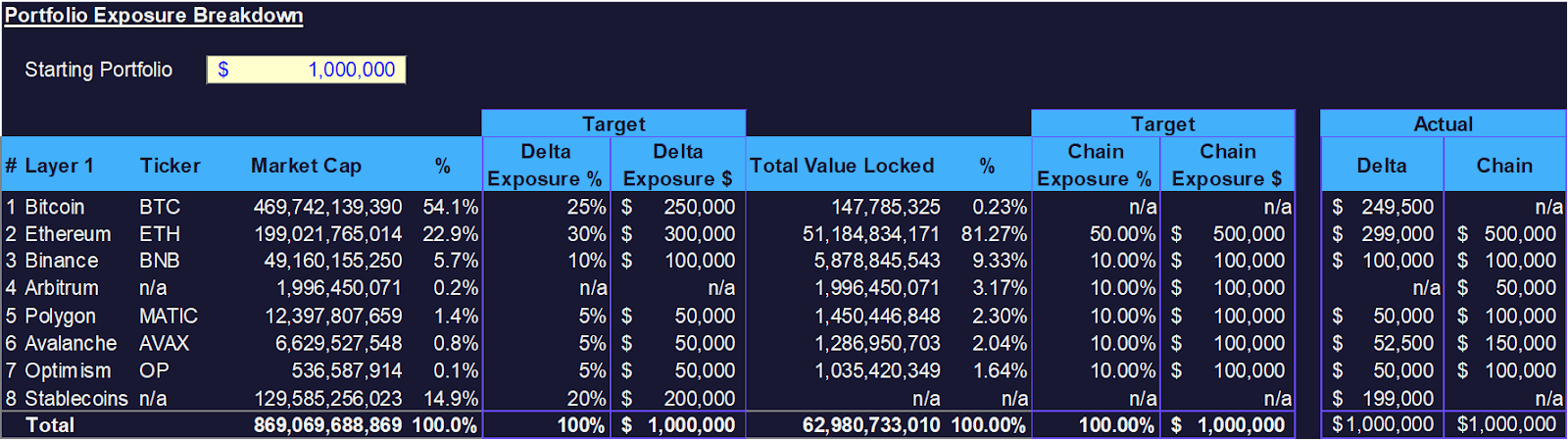1568x440 pixels.
Task: Click the Actual section header
Action: (1443, 123)
